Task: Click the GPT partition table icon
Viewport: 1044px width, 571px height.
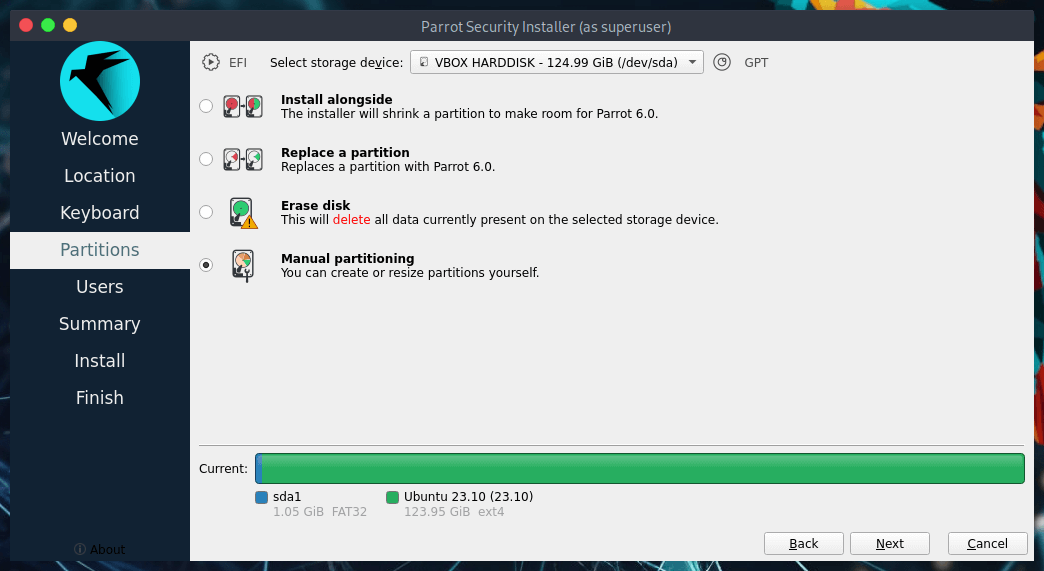Action: [722, 62]
